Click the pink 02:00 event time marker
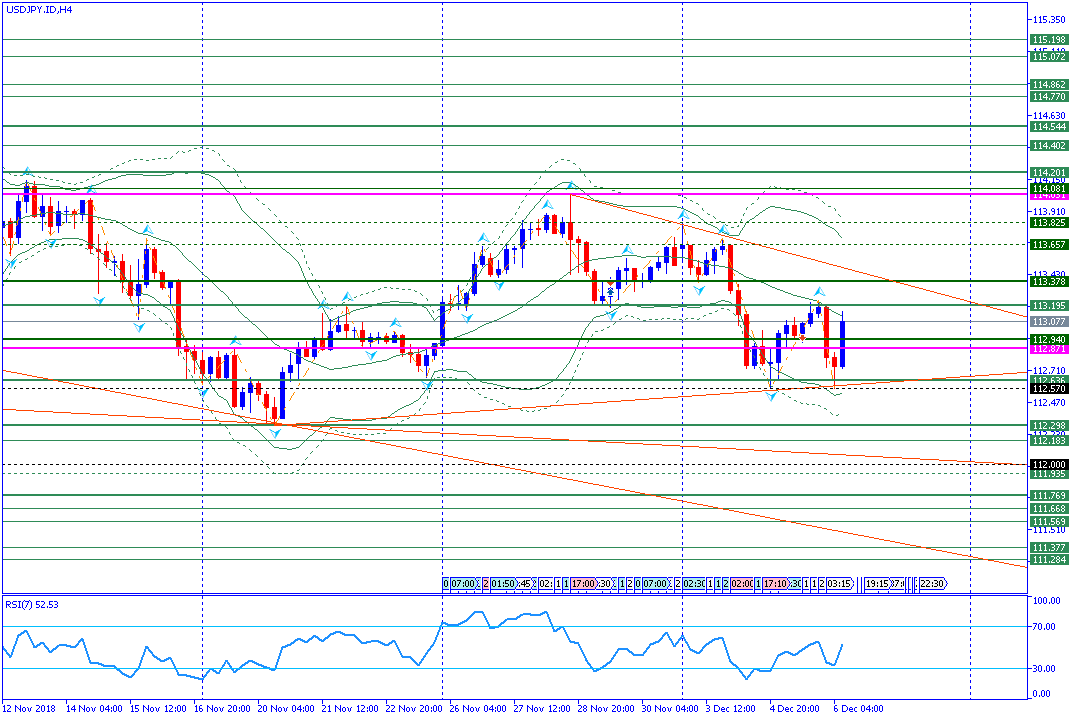1080x720 pixels. (x=742, y=584)
